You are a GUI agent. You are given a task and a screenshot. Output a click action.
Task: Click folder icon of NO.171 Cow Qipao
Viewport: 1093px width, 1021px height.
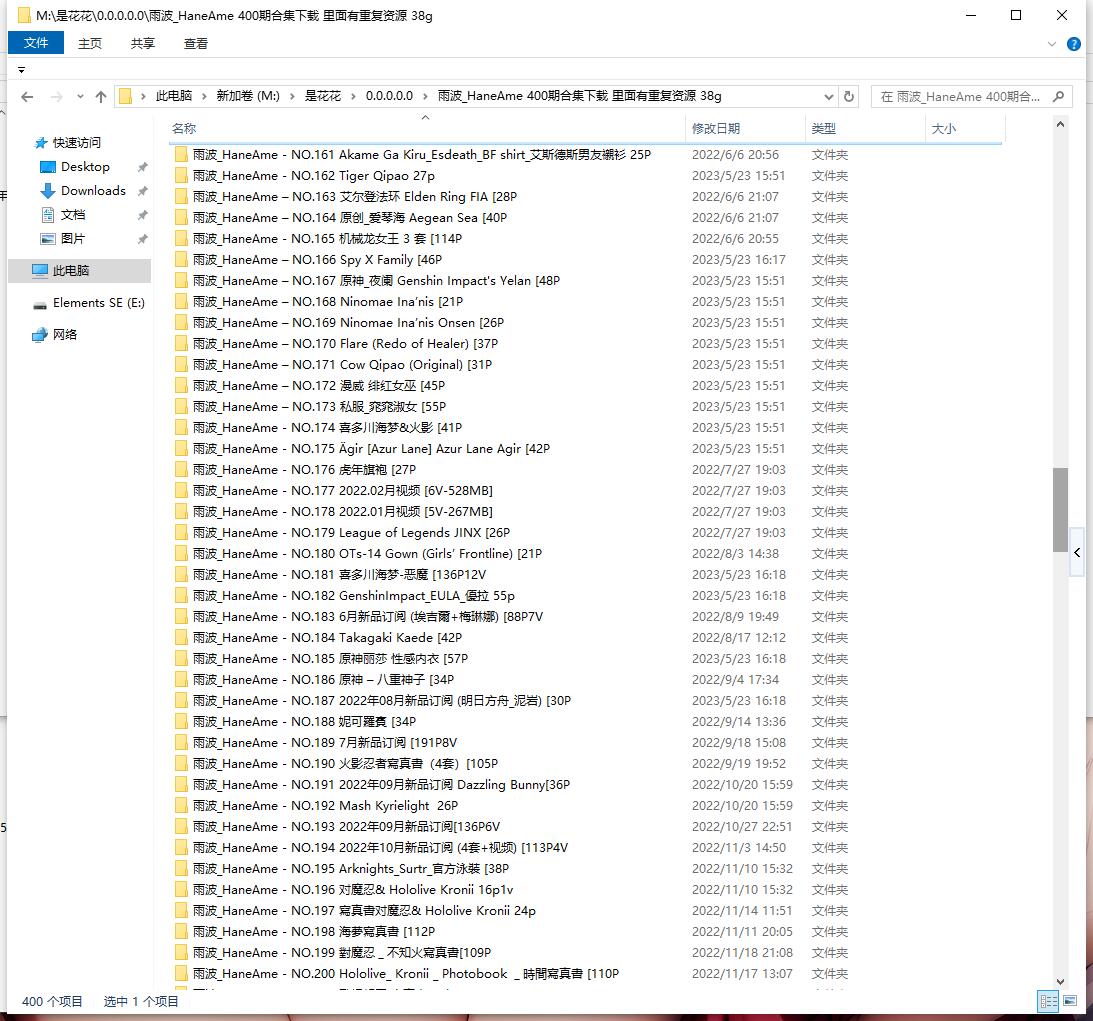pyautogui.click(x=181, y=364)
